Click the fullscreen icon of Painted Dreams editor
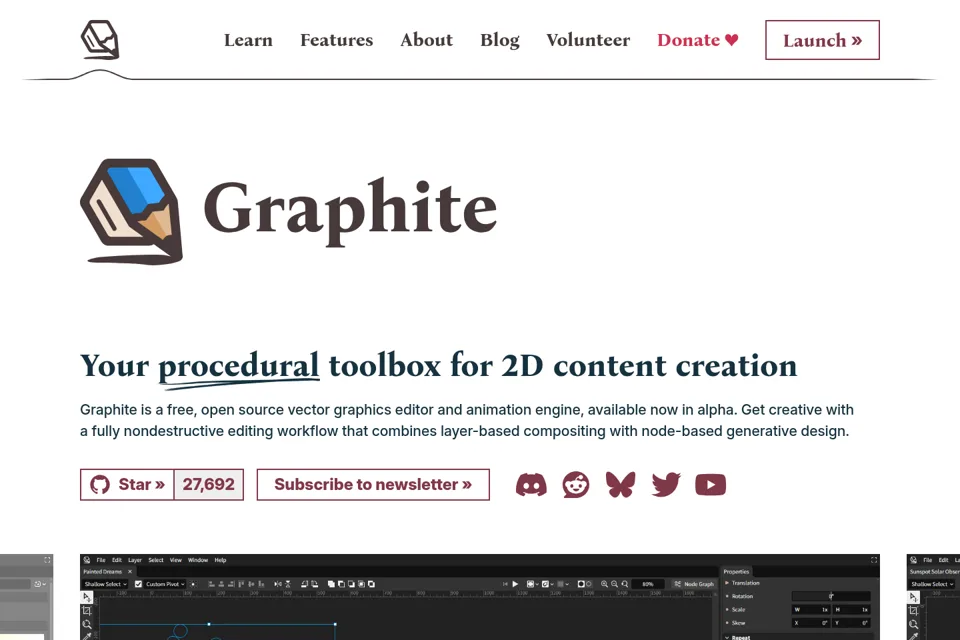Image resolution: width=960 pixels, height=640 pixels. coord(874,560)
